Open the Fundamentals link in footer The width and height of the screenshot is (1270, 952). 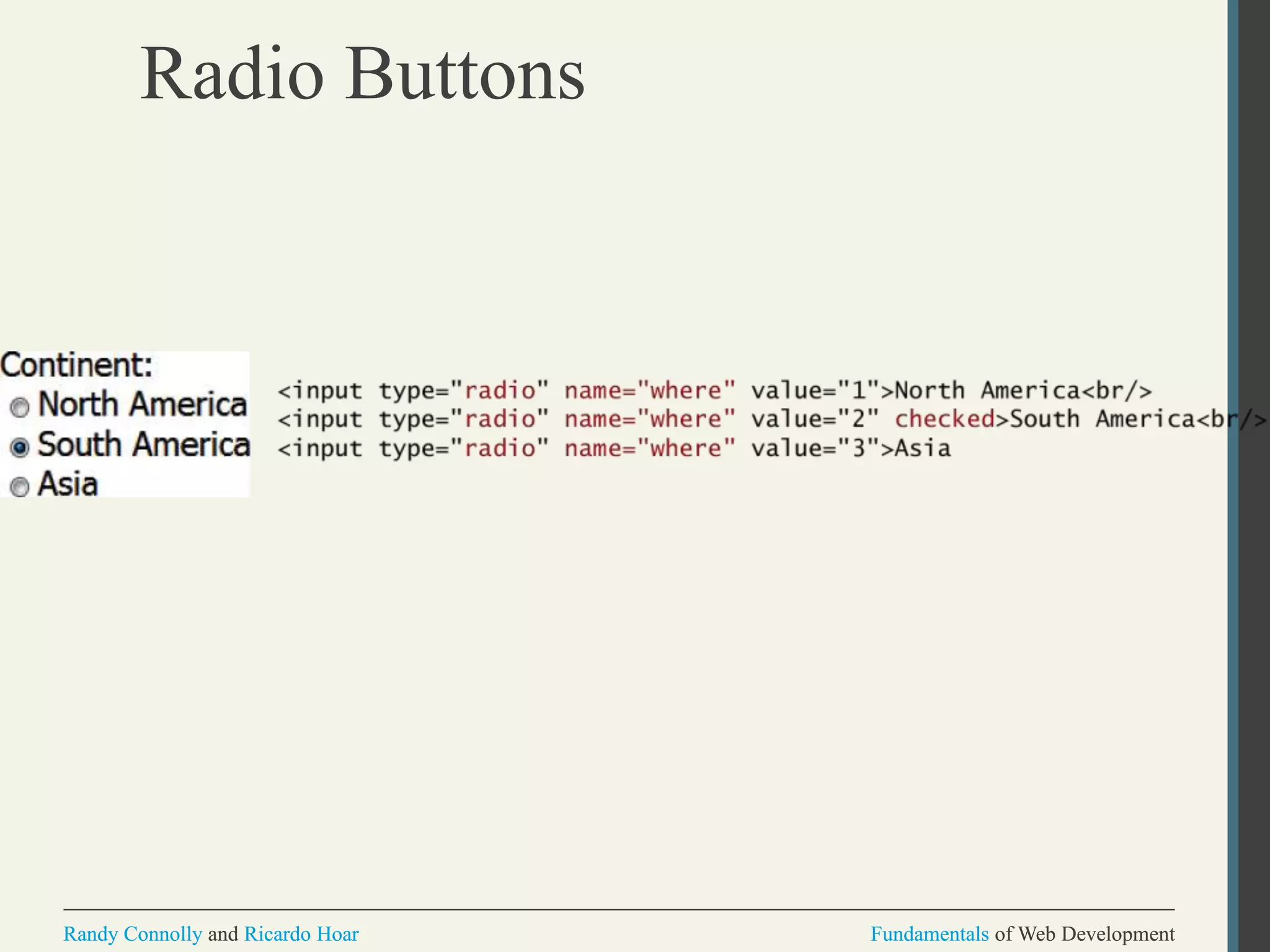(x=930, y=934)
